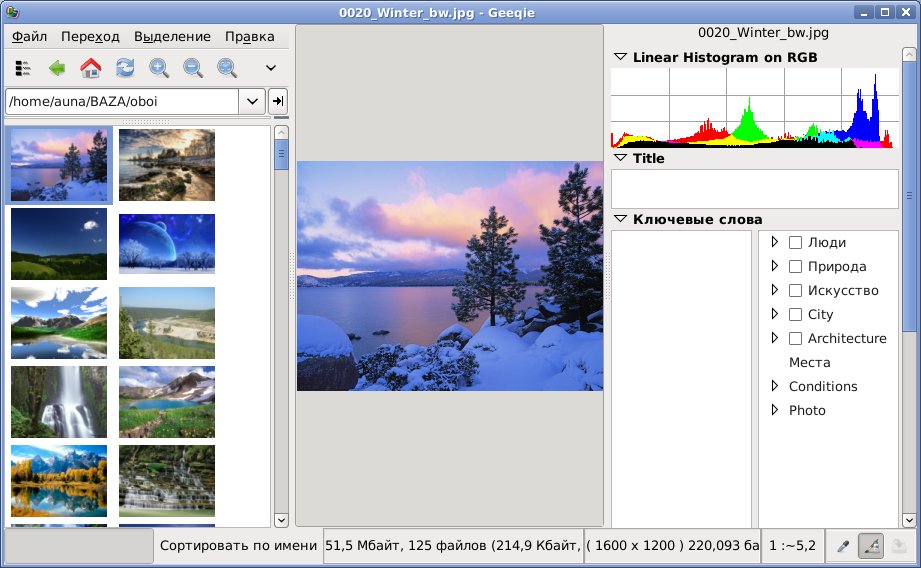Open the folder path history dropdown

[x=252, y=101]
